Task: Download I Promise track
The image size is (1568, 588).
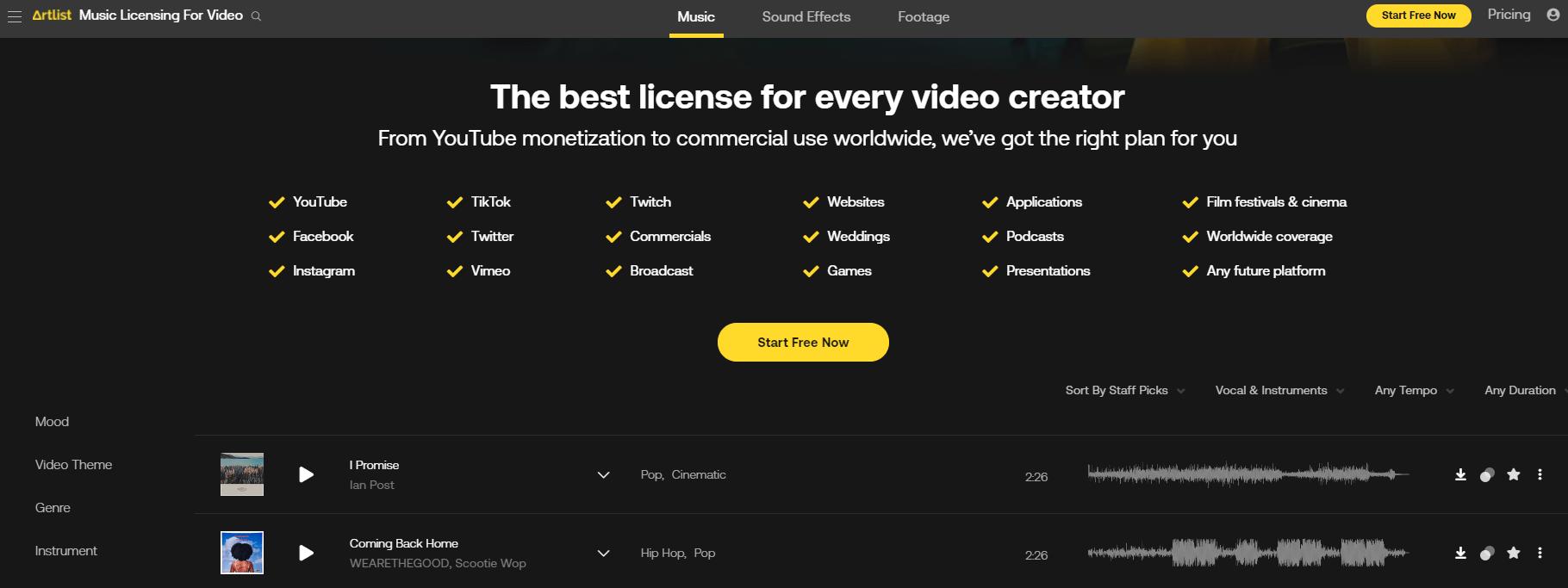Action: point(1460,474)
